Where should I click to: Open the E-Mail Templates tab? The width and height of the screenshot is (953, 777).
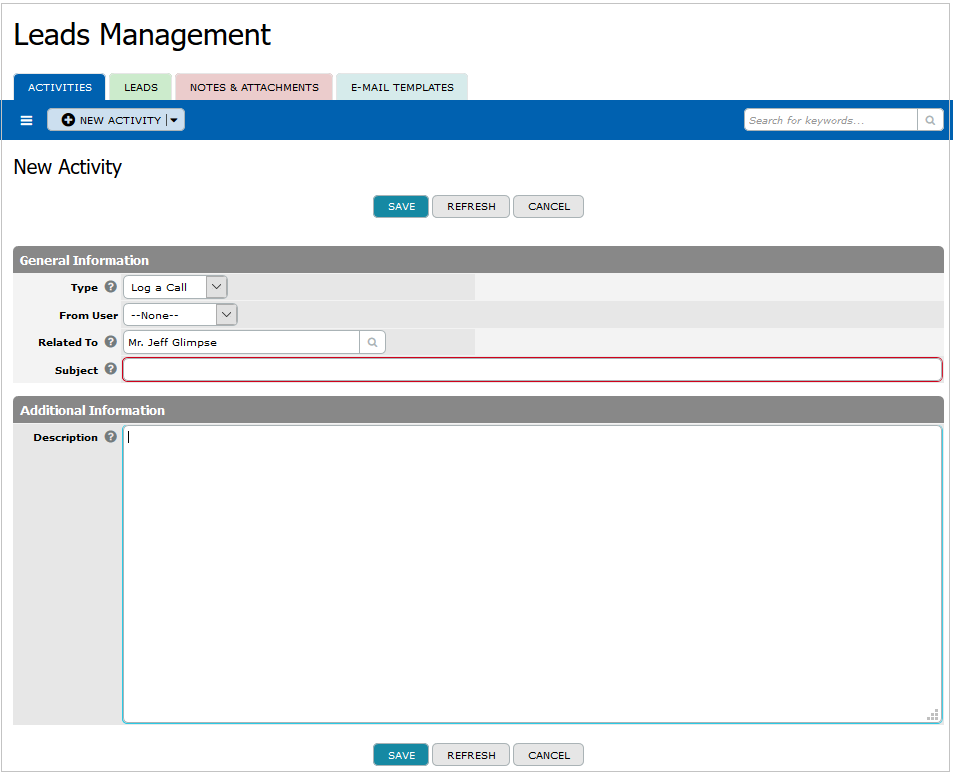[402, 87]
